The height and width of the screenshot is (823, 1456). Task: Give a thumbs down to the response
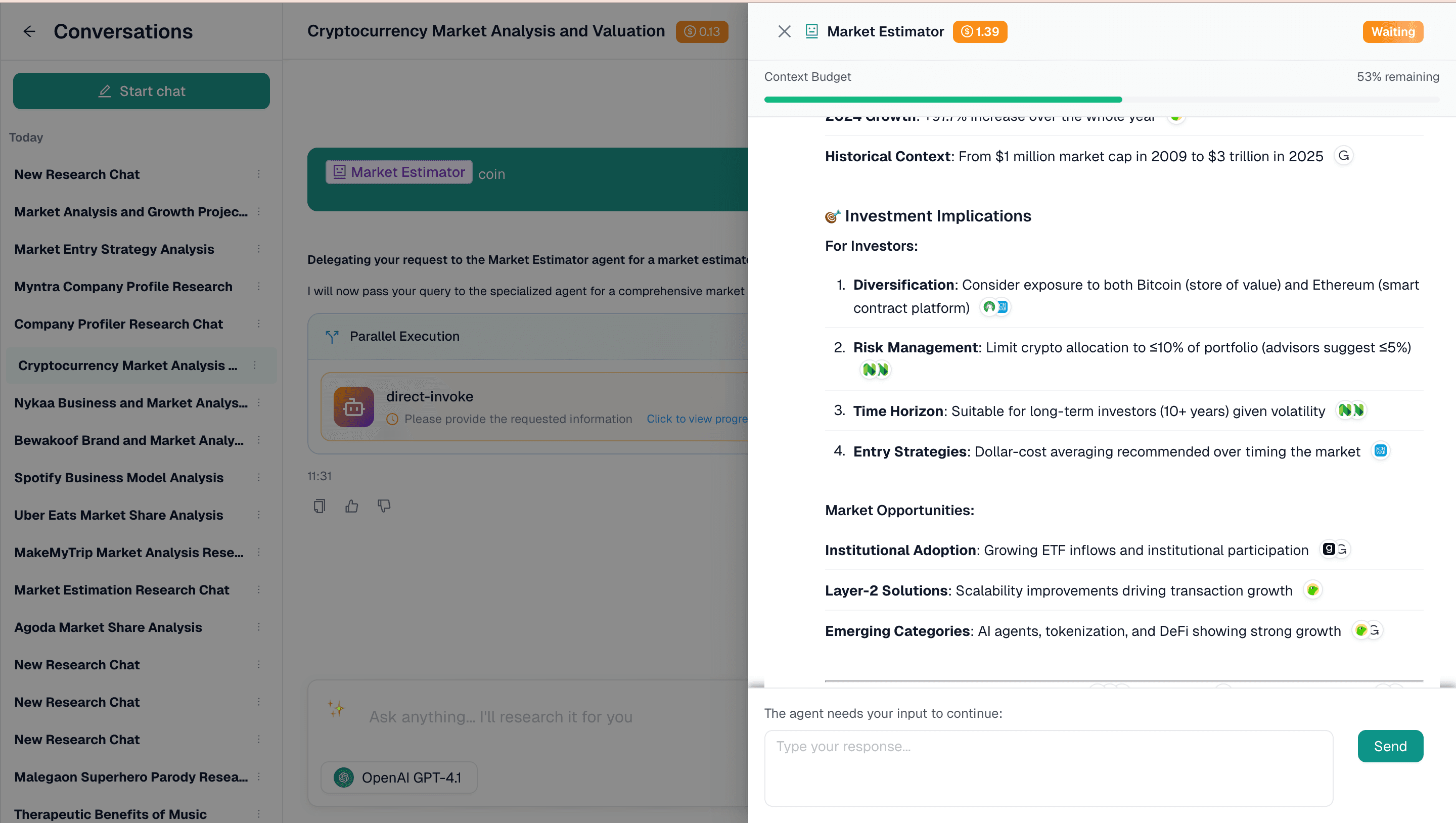click(x=384, y=506)
